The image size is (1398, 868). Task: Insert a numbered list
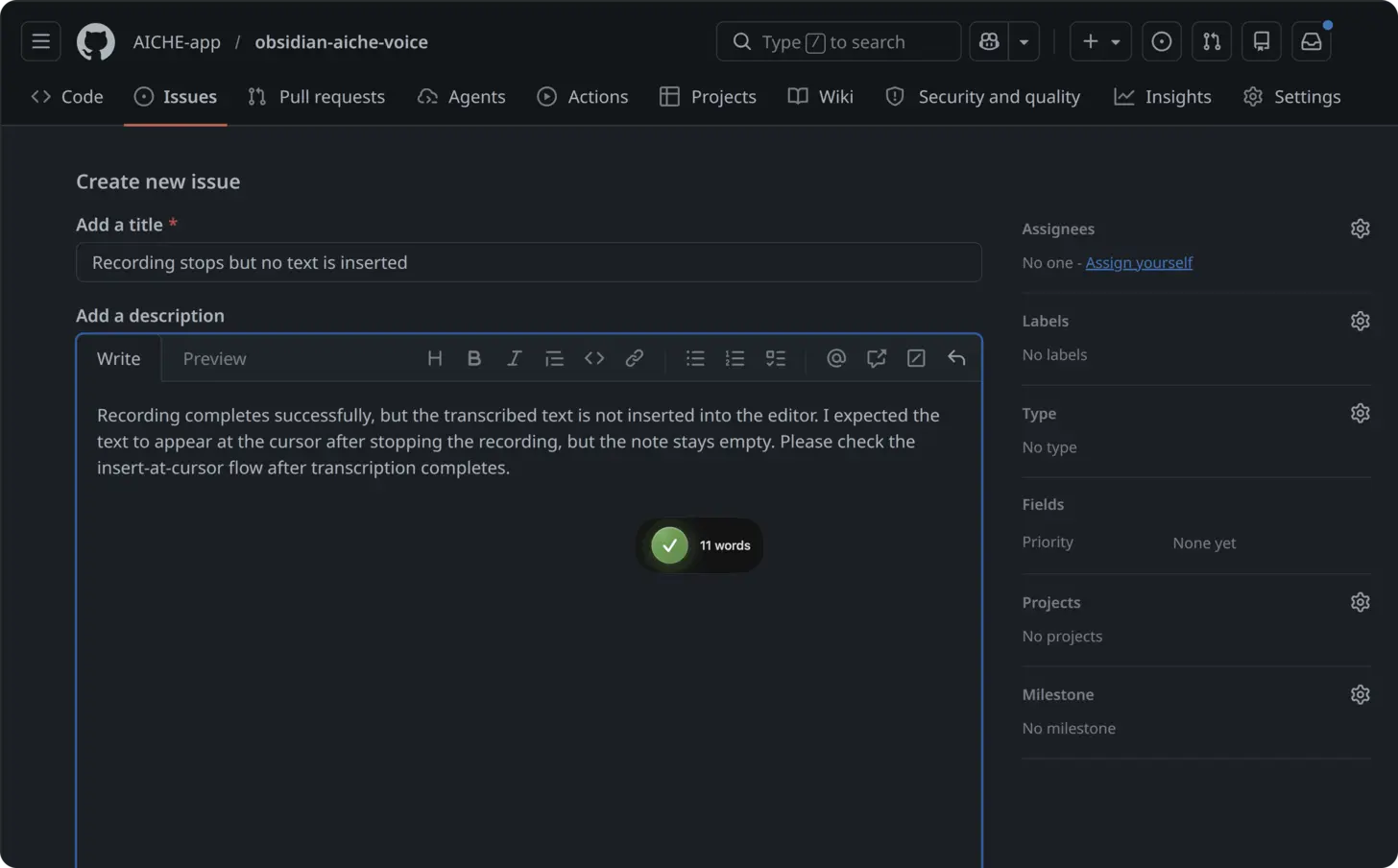click(735, 358)
